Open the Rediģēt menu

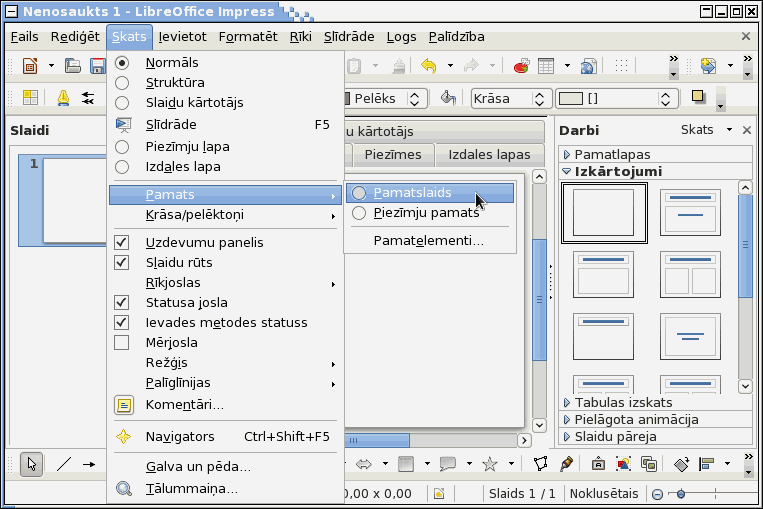(75, 37)
